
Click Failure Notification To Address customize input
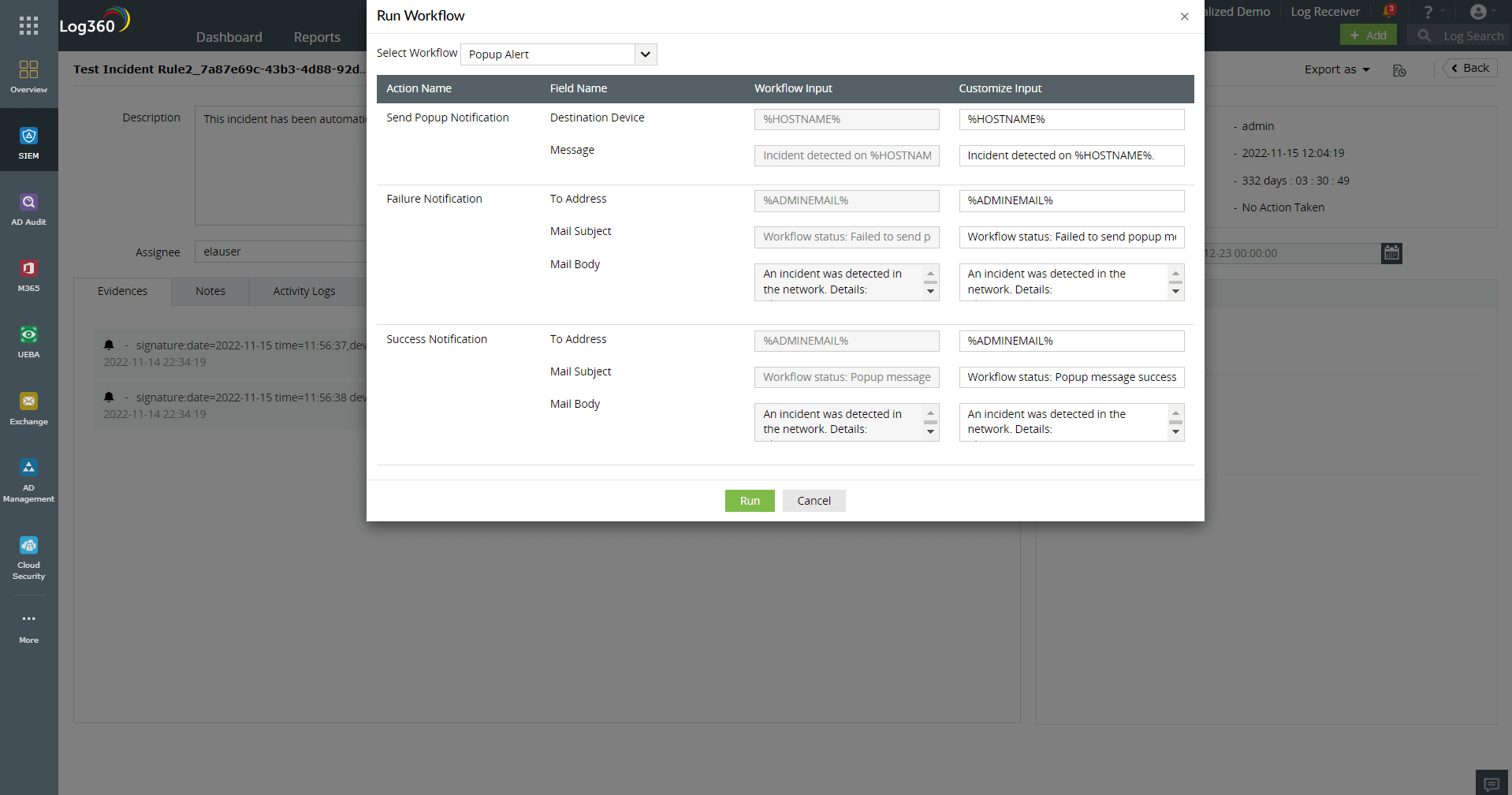(x=1071, y=200)
